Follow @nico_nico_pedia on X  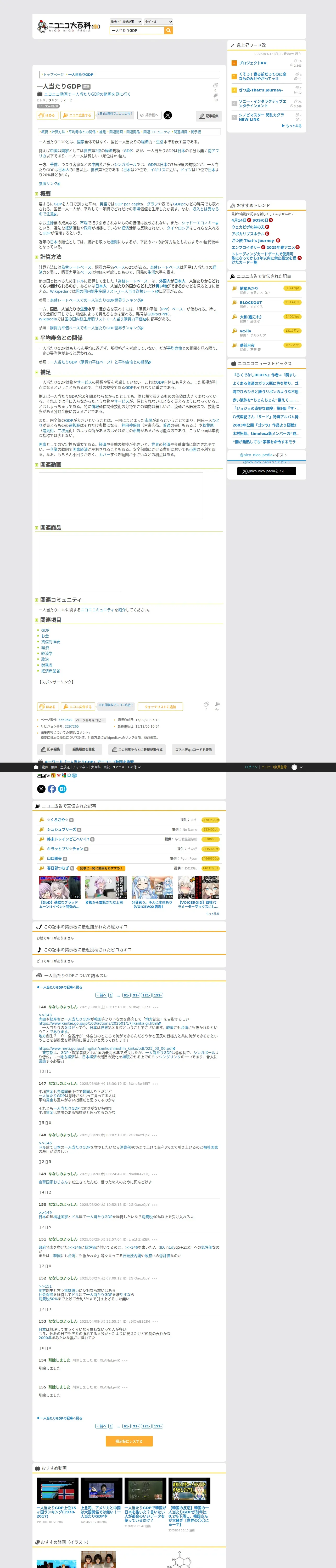point(266,471)
